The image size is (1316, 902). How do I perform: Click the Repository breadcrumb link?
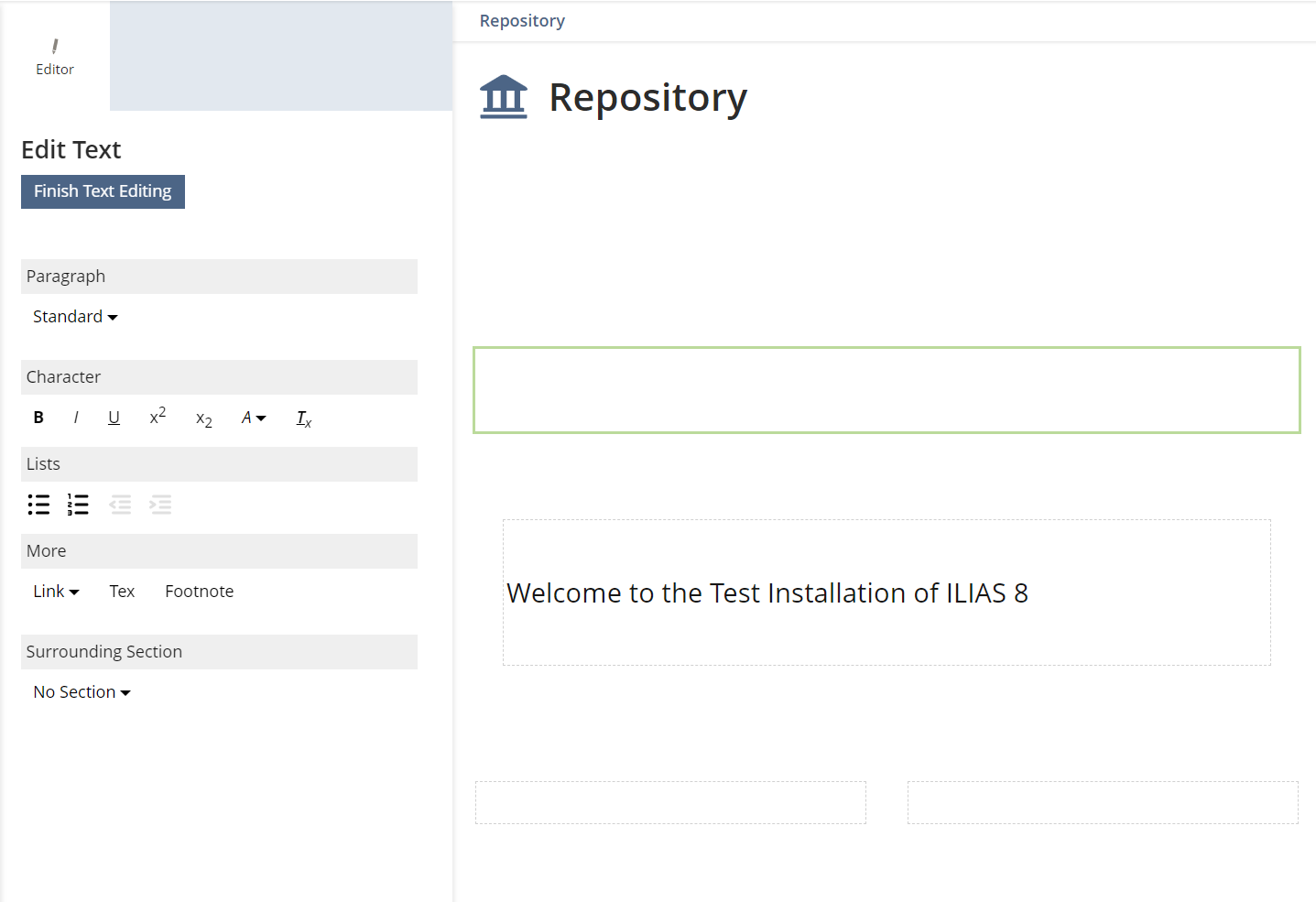pos(522,21)
